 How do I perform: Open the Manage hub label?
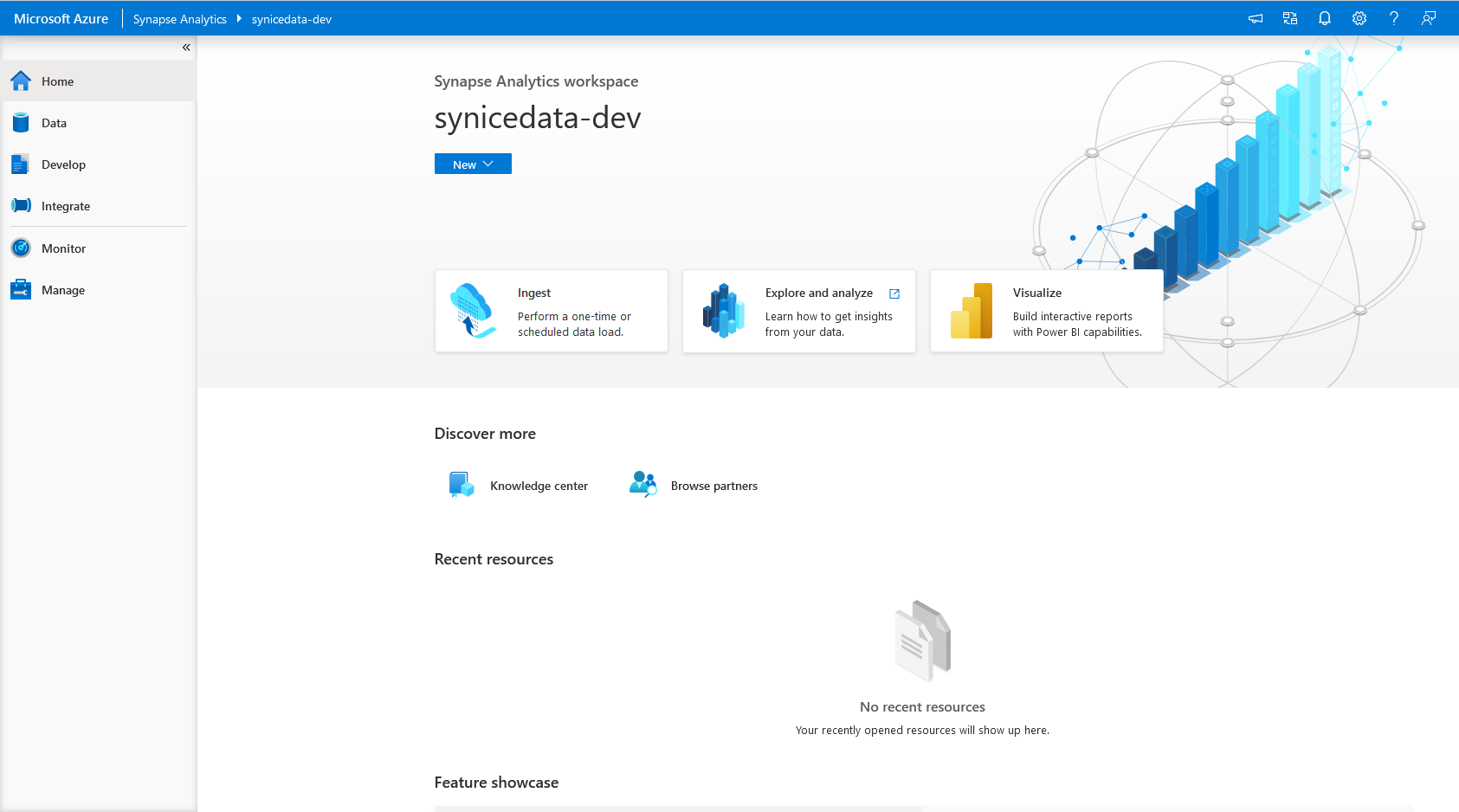[x=63, y=290]
